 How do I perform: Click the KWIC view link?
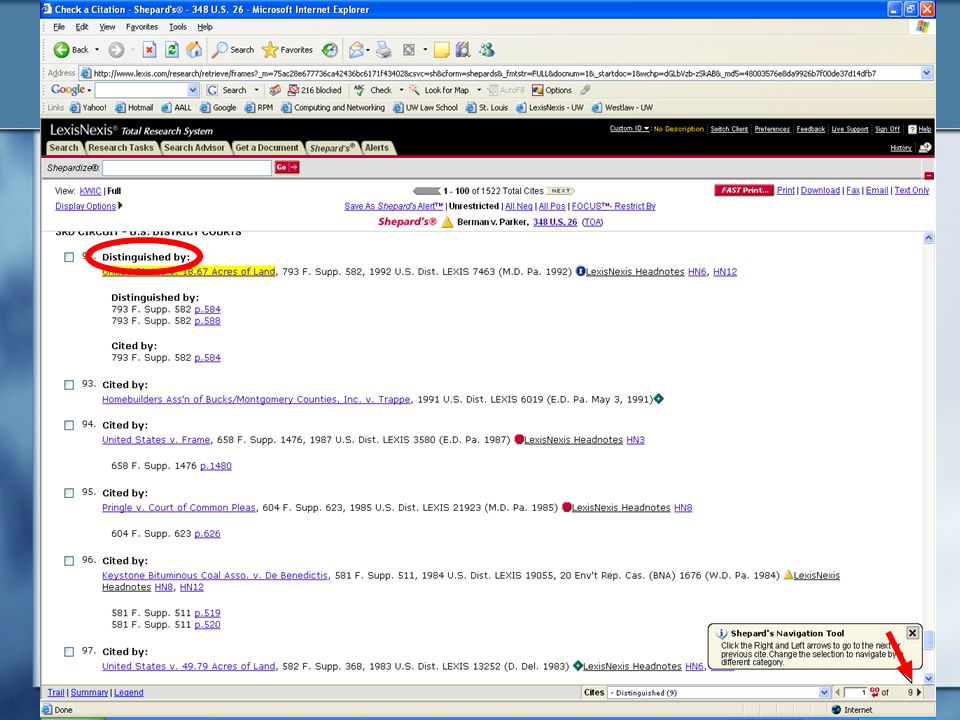pyautogui.click(x=90, y=191)
